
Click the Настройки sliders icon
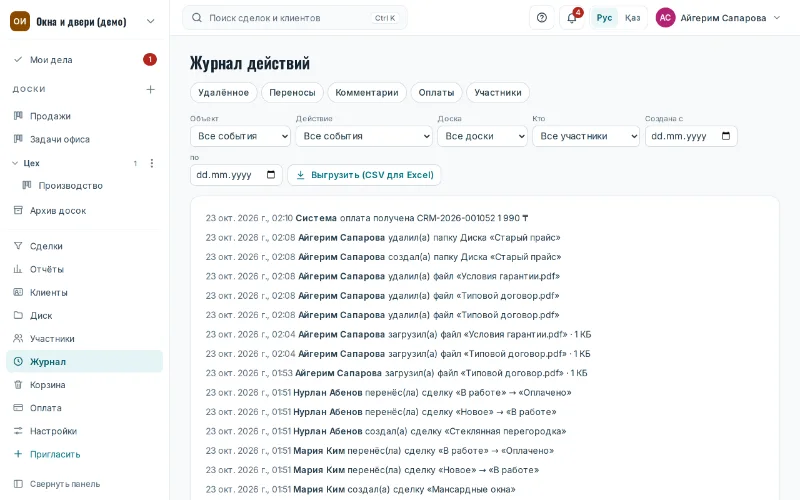click(18, 431)
